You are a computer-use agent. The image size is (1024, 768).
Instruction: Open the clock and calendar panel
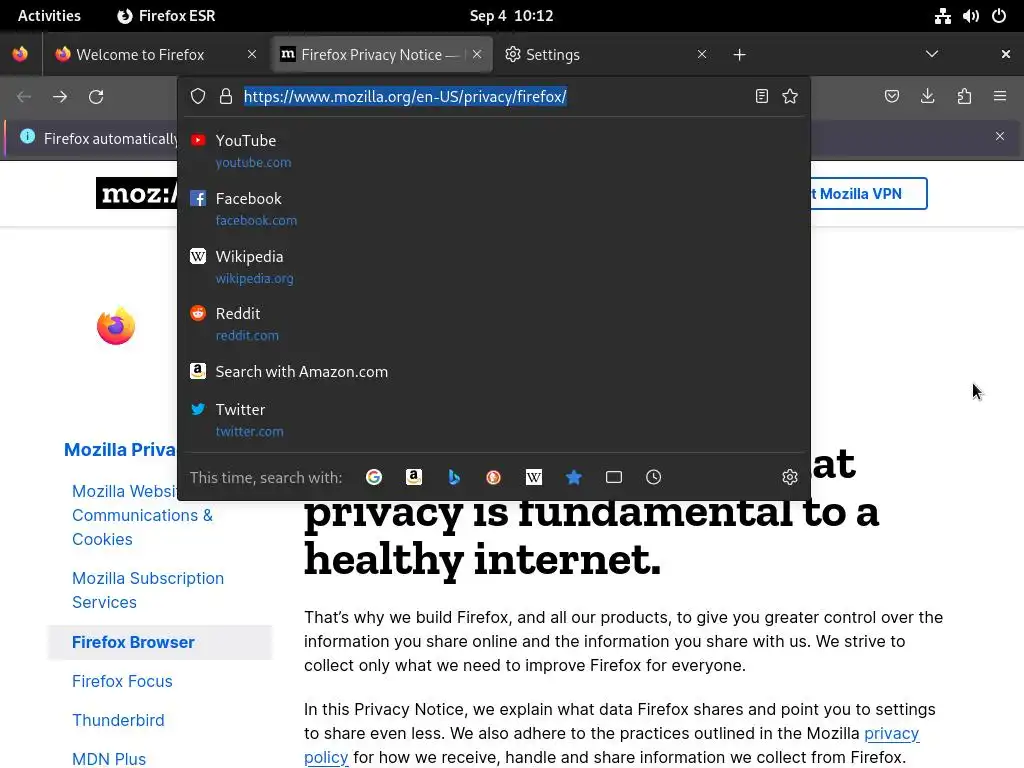point(511,16)
